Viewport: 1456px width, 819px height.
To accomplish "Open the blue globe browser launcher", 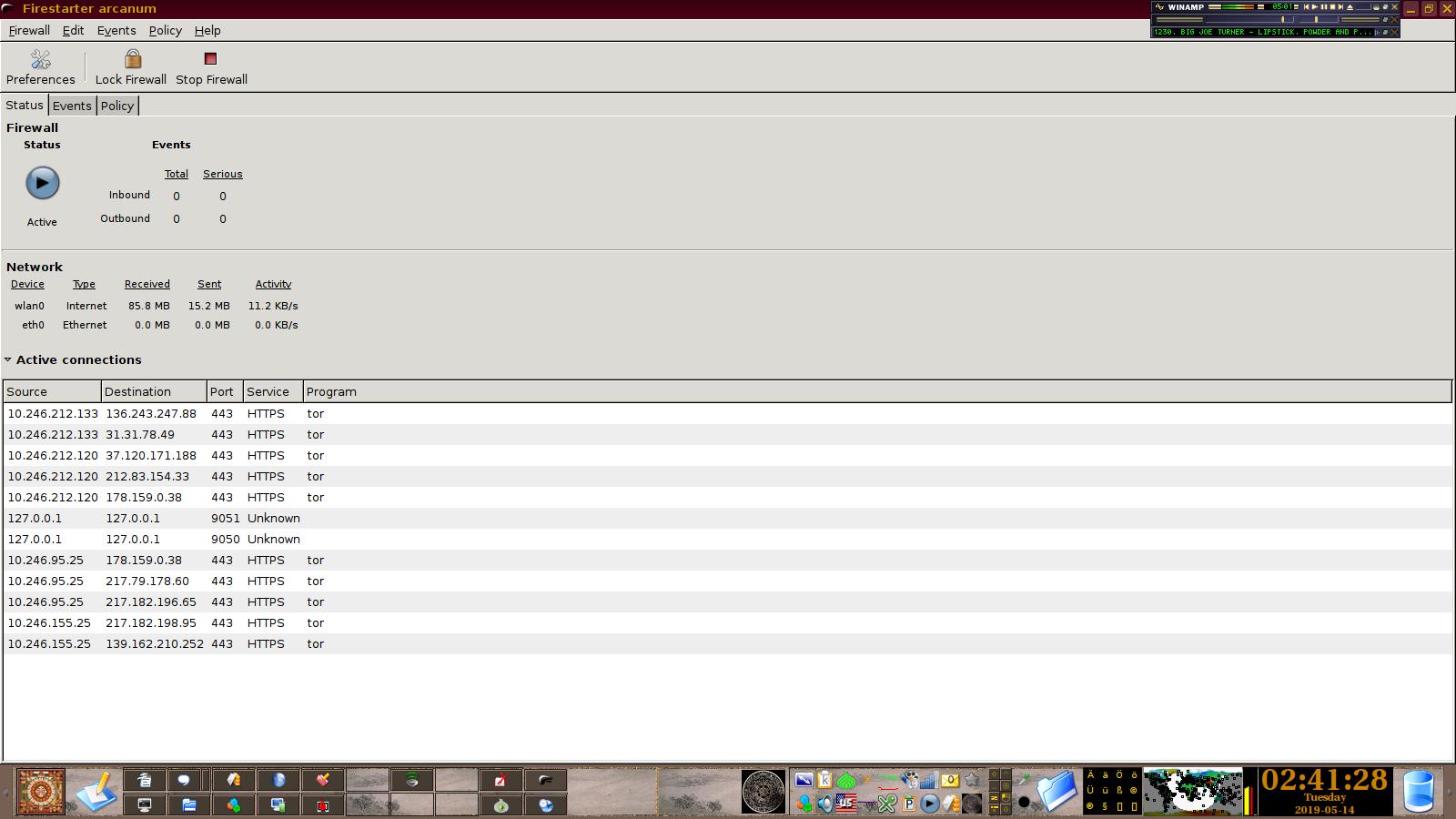I will [x=278, y=780].
